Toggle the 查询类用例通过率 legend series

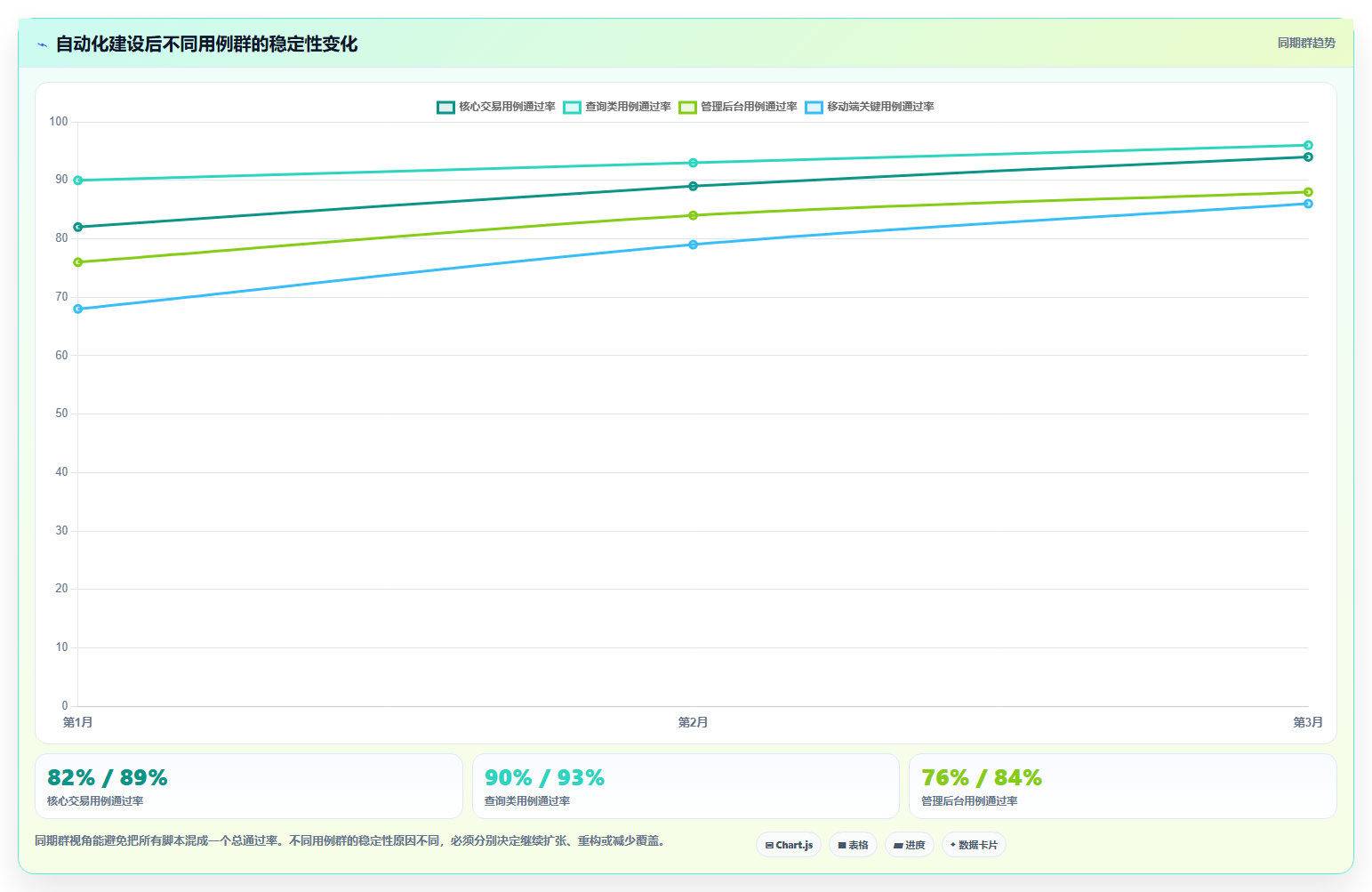[x=617, y=107]
